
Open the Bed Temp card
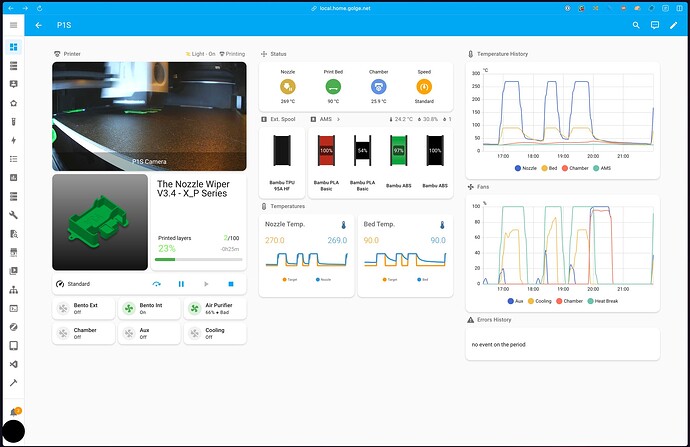point(405,256)
